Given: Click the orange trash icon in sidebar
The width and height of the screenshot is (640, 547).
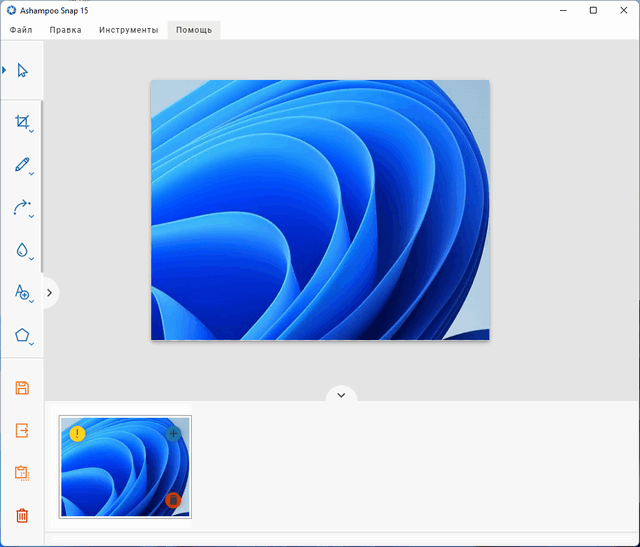Looking at the screenshot, I should point(22,516).
